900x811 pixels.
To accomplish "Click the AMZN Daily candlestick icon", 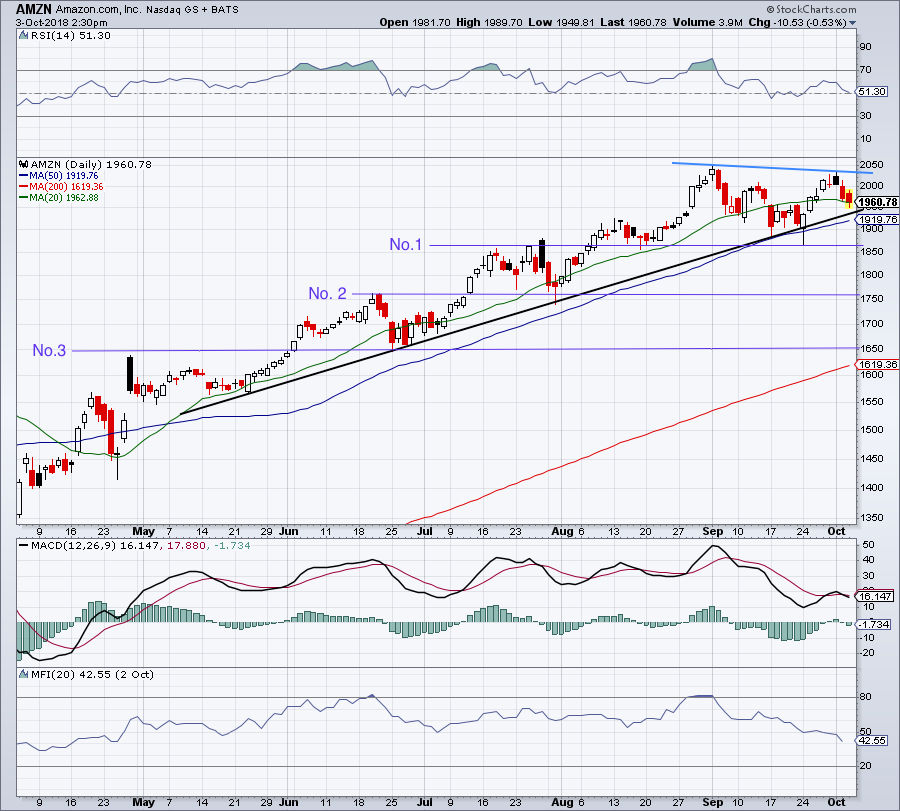I will pos(24,164).
